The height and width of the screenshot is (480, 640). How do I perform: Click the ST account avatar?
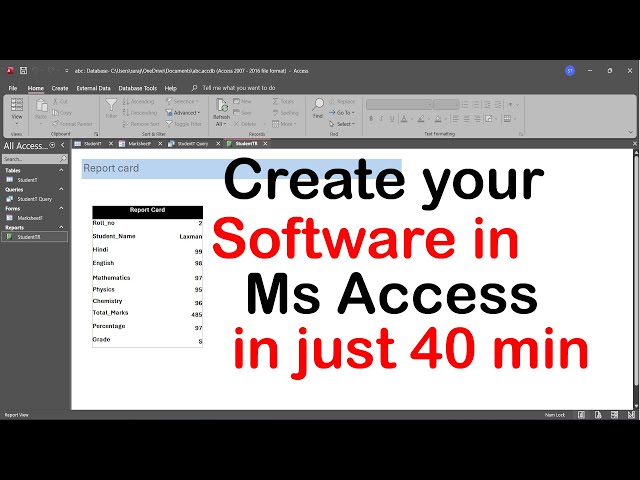click(570, 71)
